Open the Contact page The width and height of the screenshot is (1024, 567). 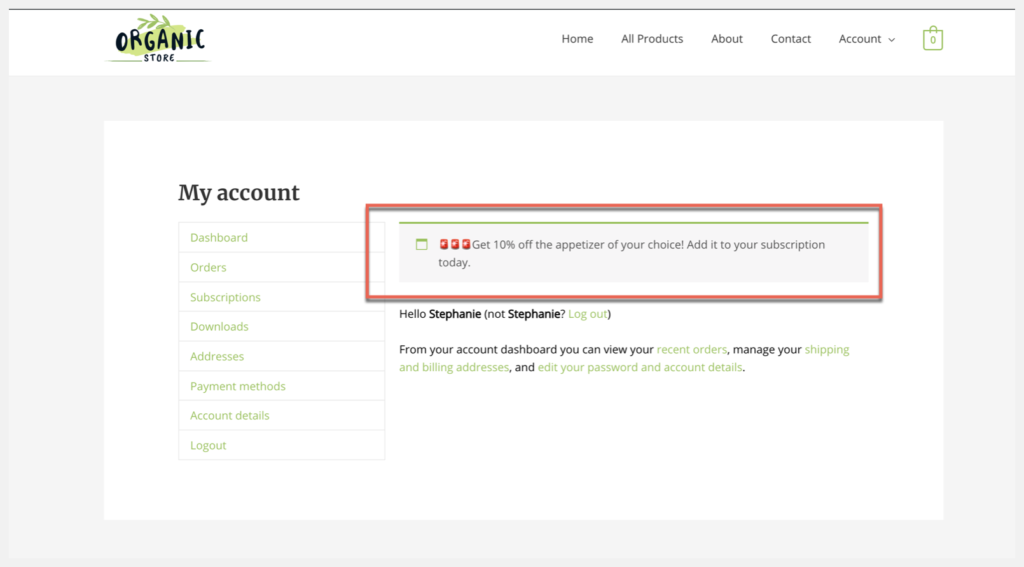click(790, 39)
